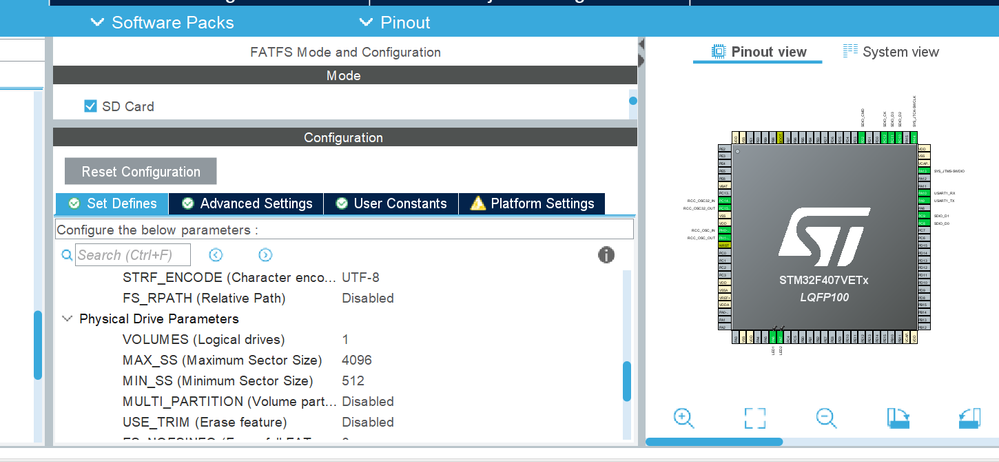Rotate the chip clockwise
Image resolution: width=999 pixels, height=462 pixels.
tap(898, 418)
